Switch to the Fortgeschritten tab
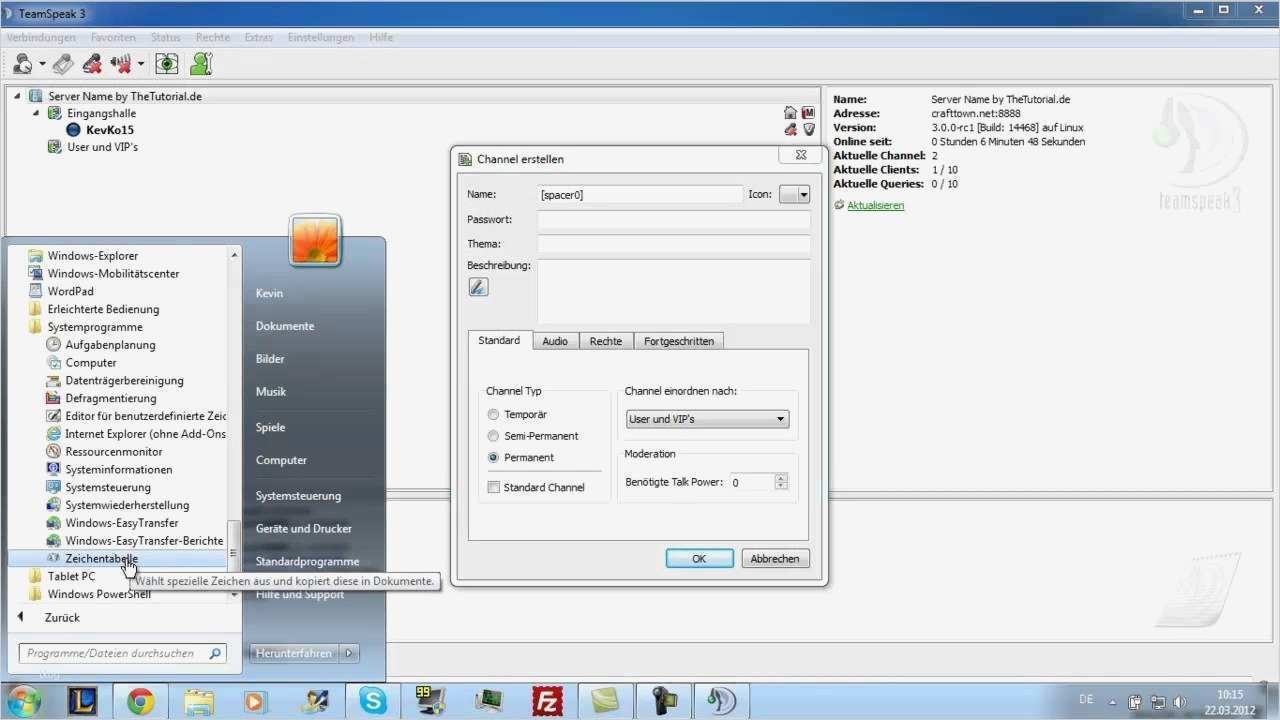This screenshot has width=1280, height=720. click(679, 341)
